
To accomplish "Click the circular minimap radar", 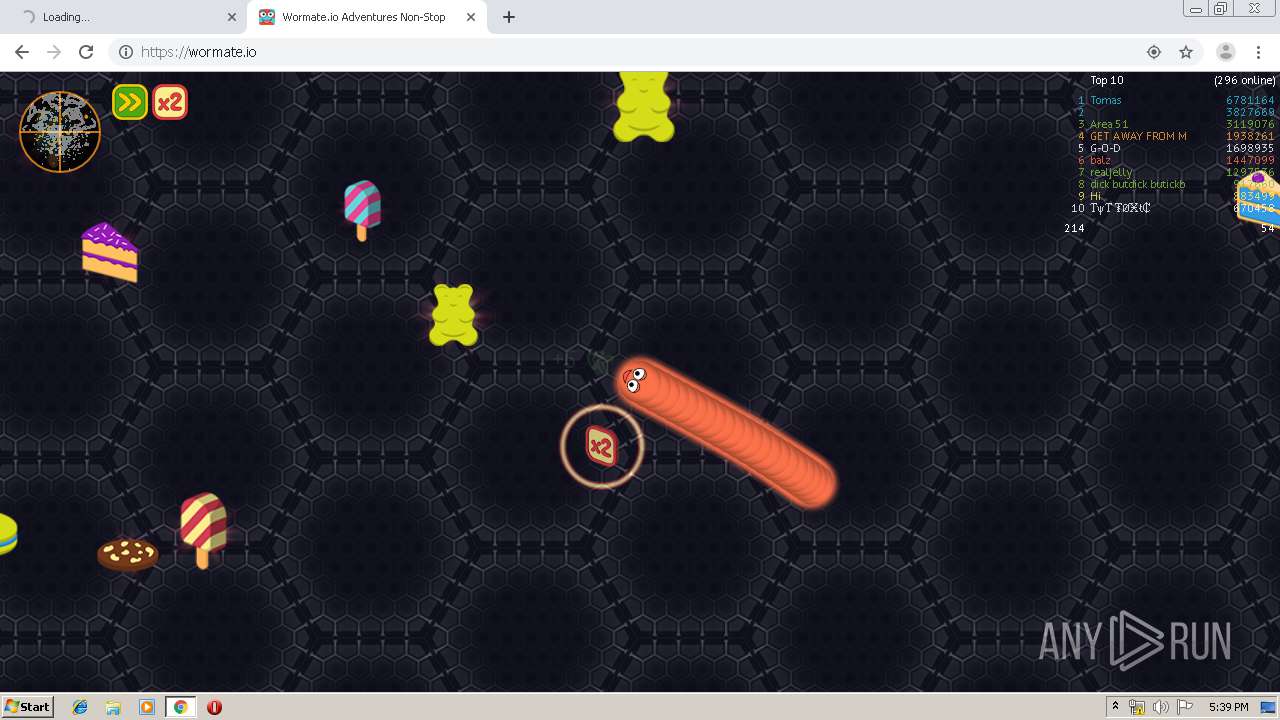I will 60,132.
